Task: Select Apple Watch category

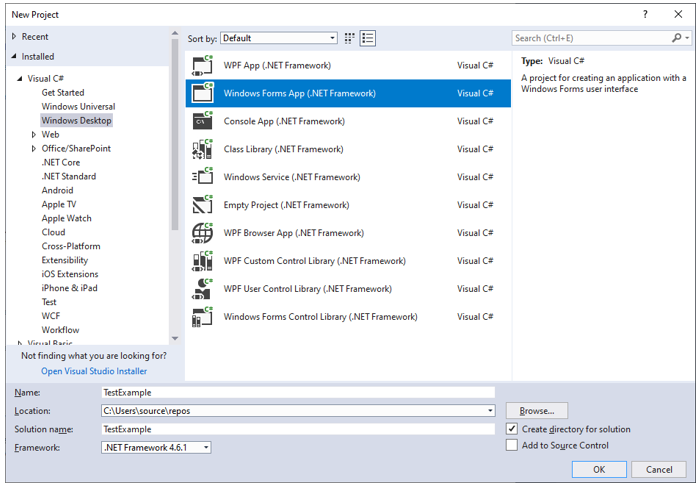Action: coord(66,218)
